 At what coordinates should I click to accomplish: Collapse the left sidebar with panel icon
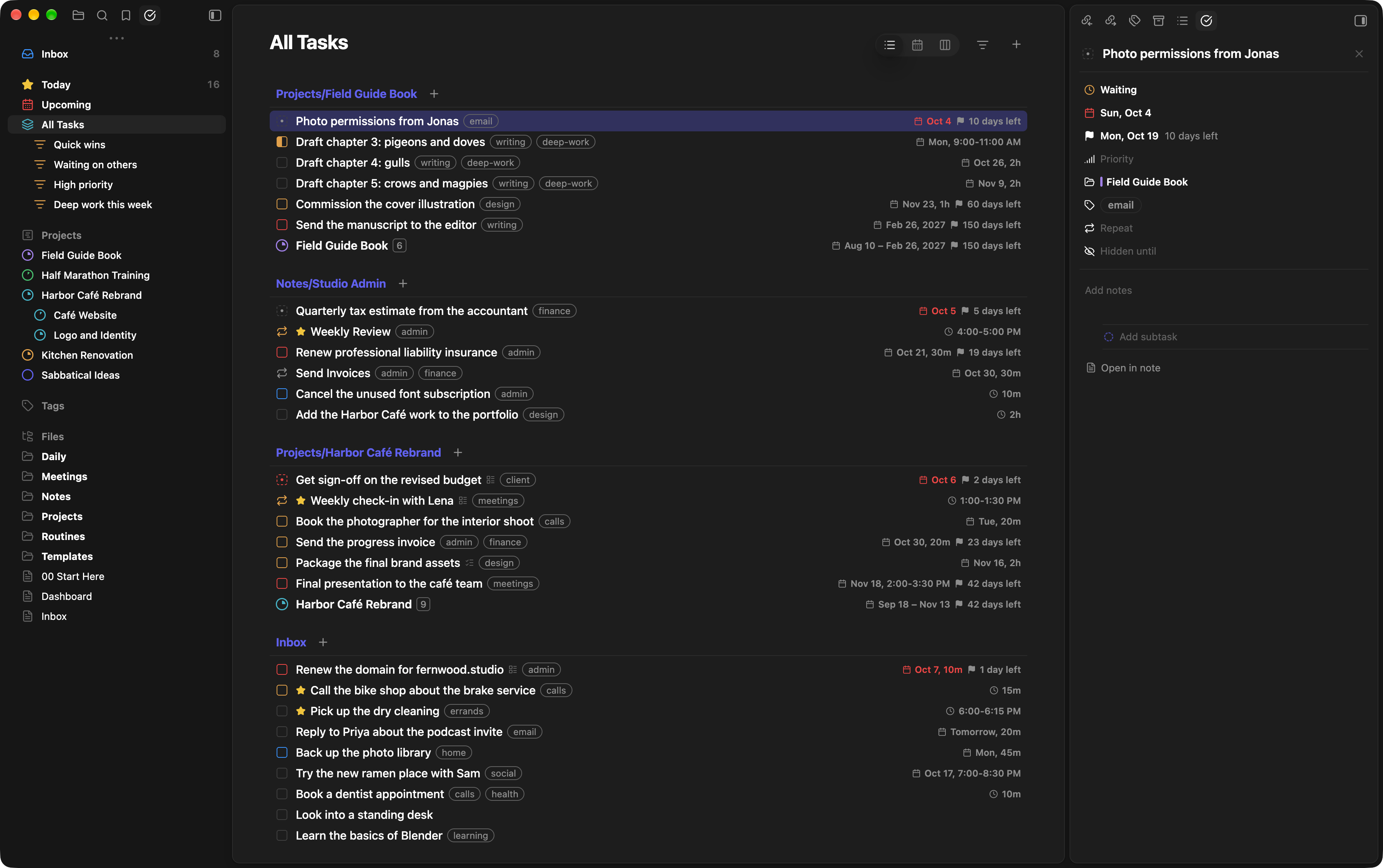(x=215, y=15)
